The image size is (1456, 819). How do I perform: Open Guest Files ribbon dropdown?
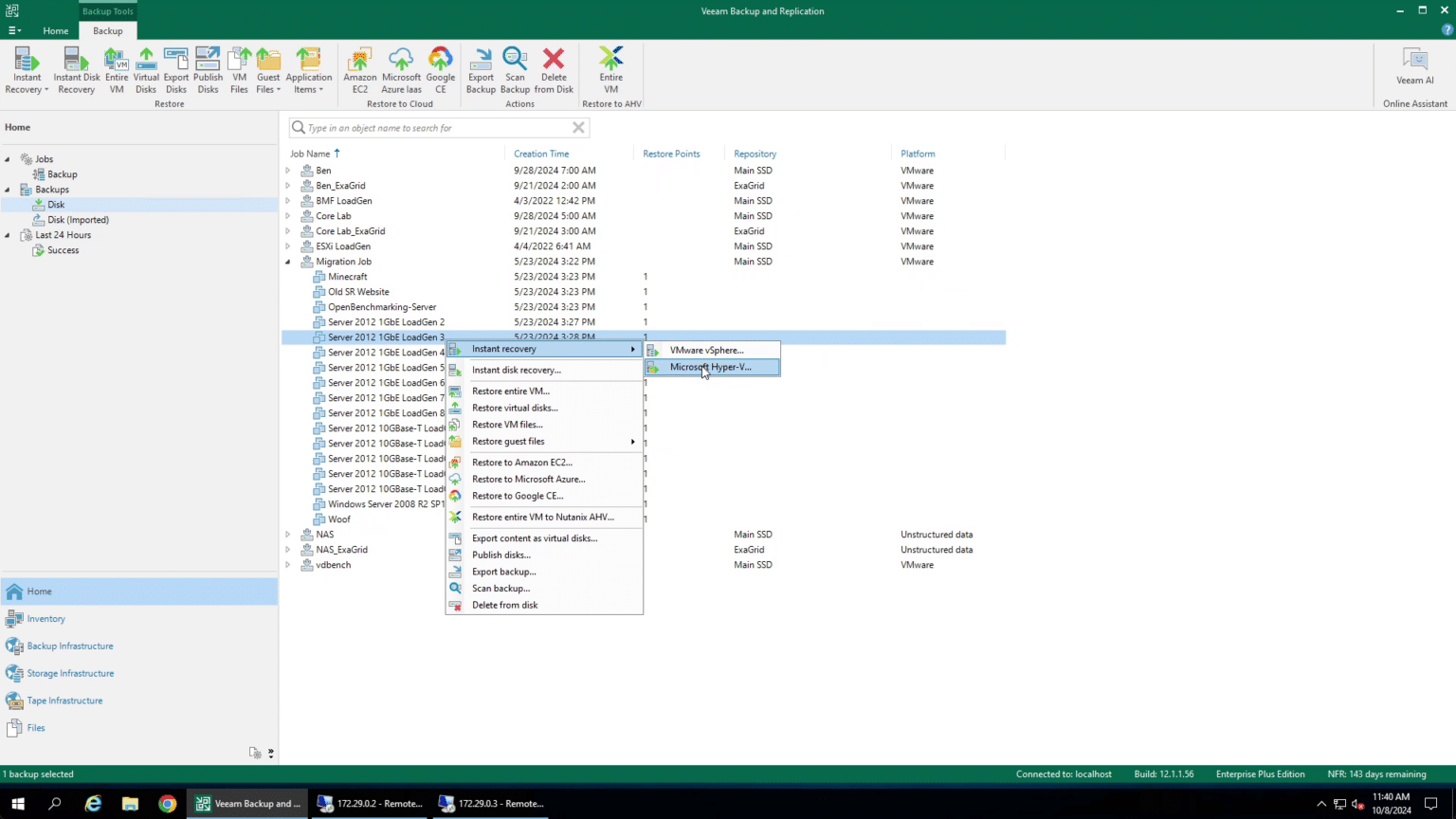(268, 70)
